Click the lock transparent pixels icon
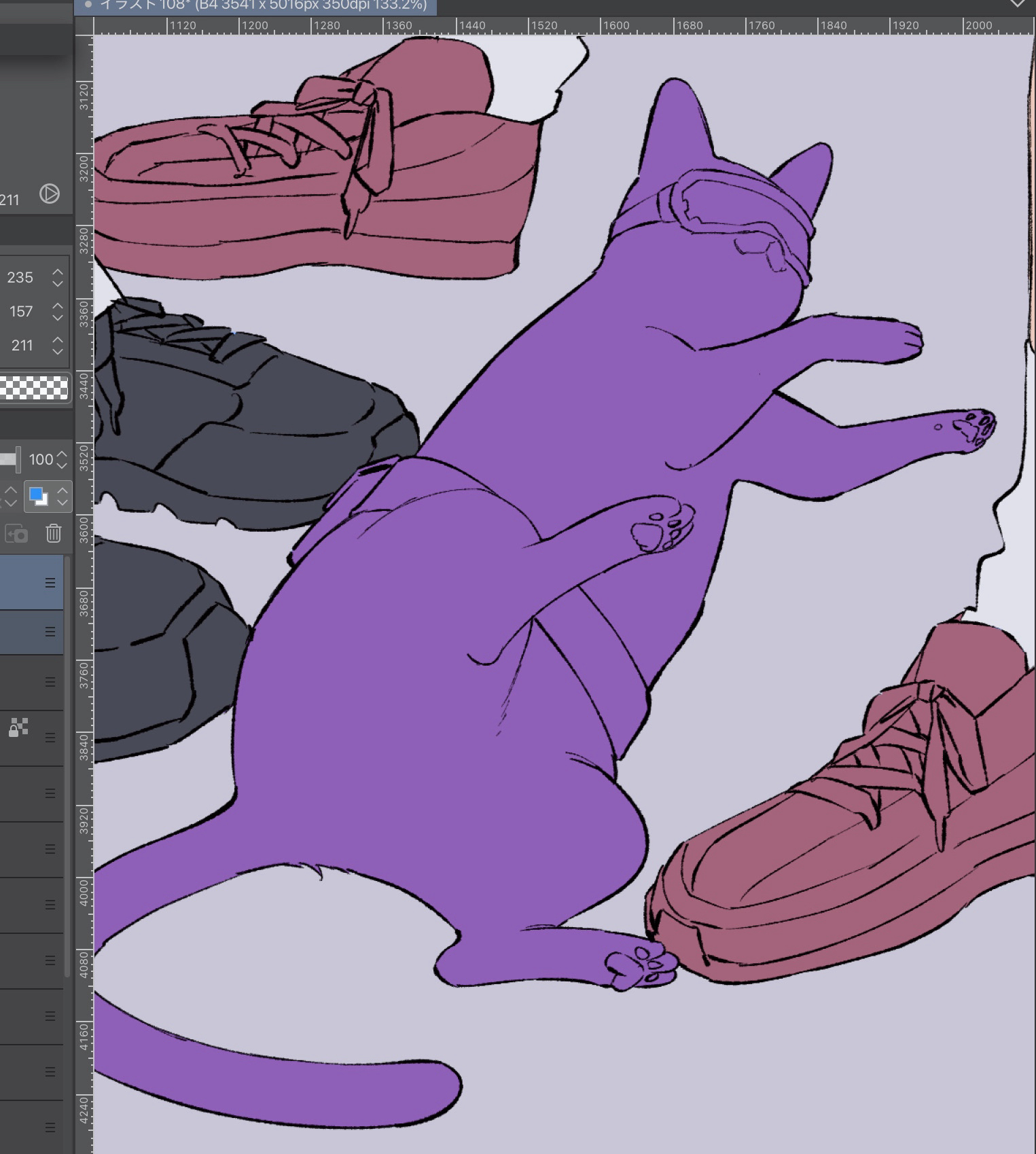Viewport: 1036px width, 1154px height. (x=18, y=727)
